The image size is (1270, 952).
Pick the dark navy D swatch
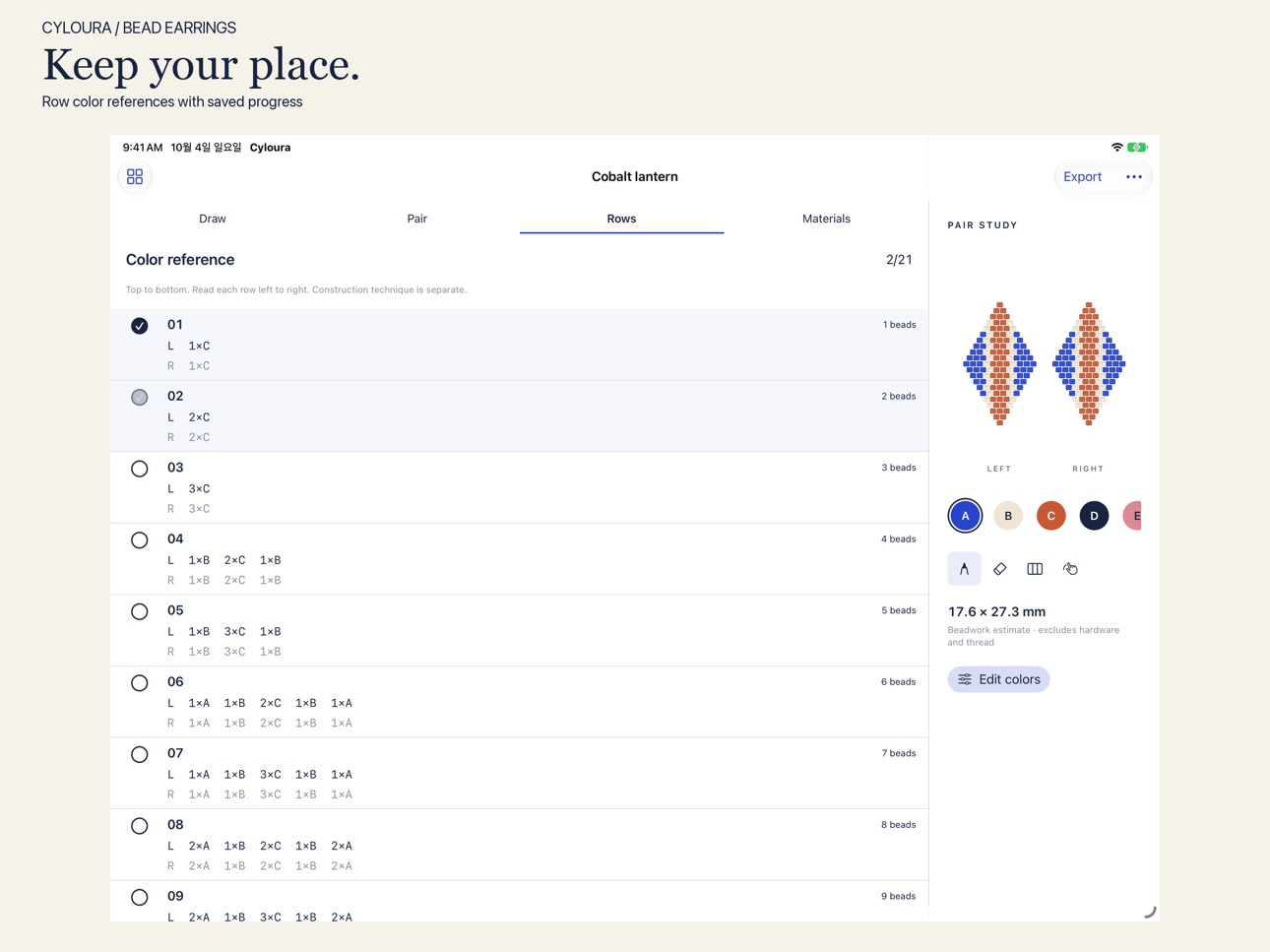click(1094, 516)
